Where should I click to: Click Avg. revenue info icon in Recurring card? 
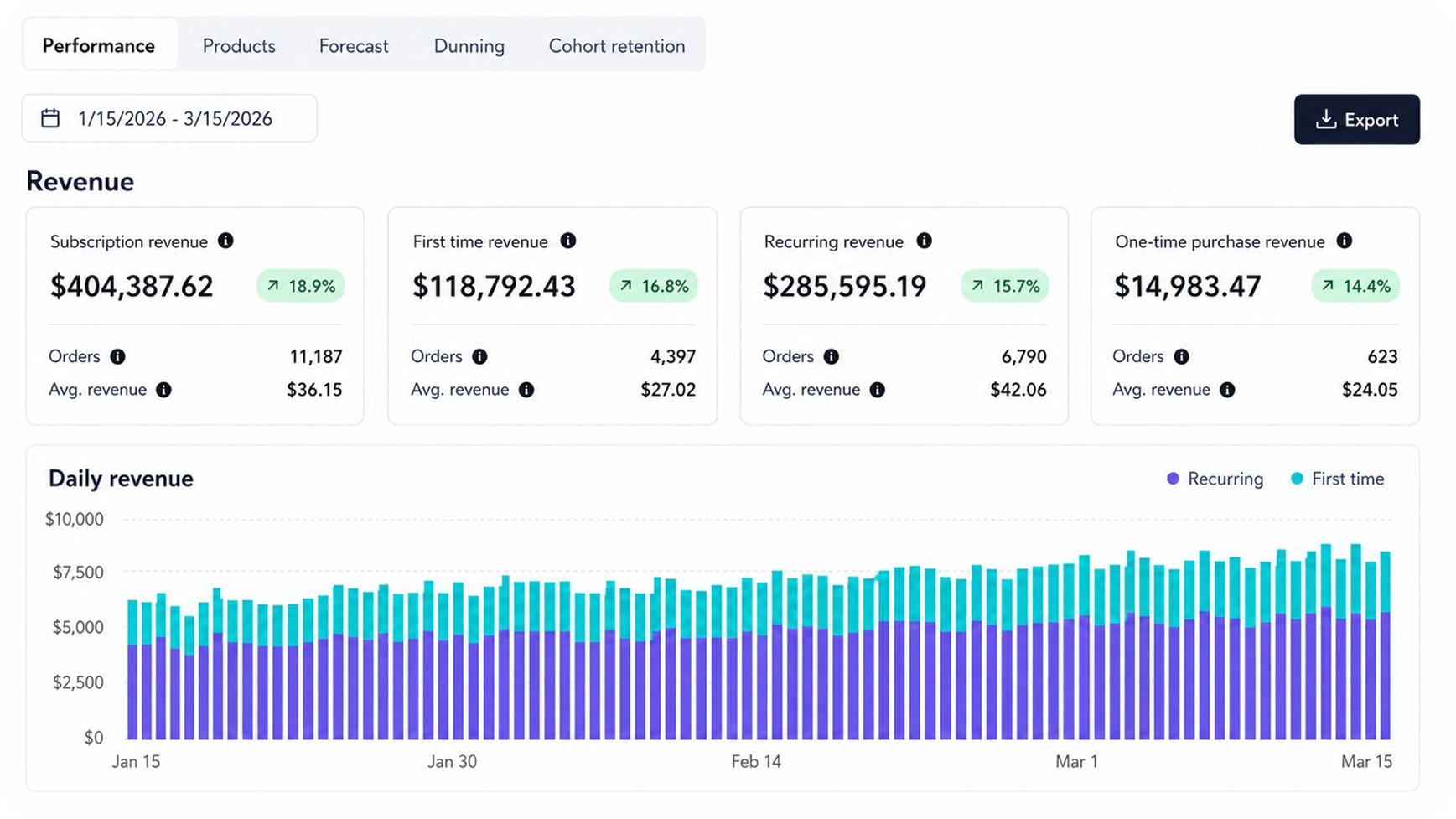click(878, 390)
